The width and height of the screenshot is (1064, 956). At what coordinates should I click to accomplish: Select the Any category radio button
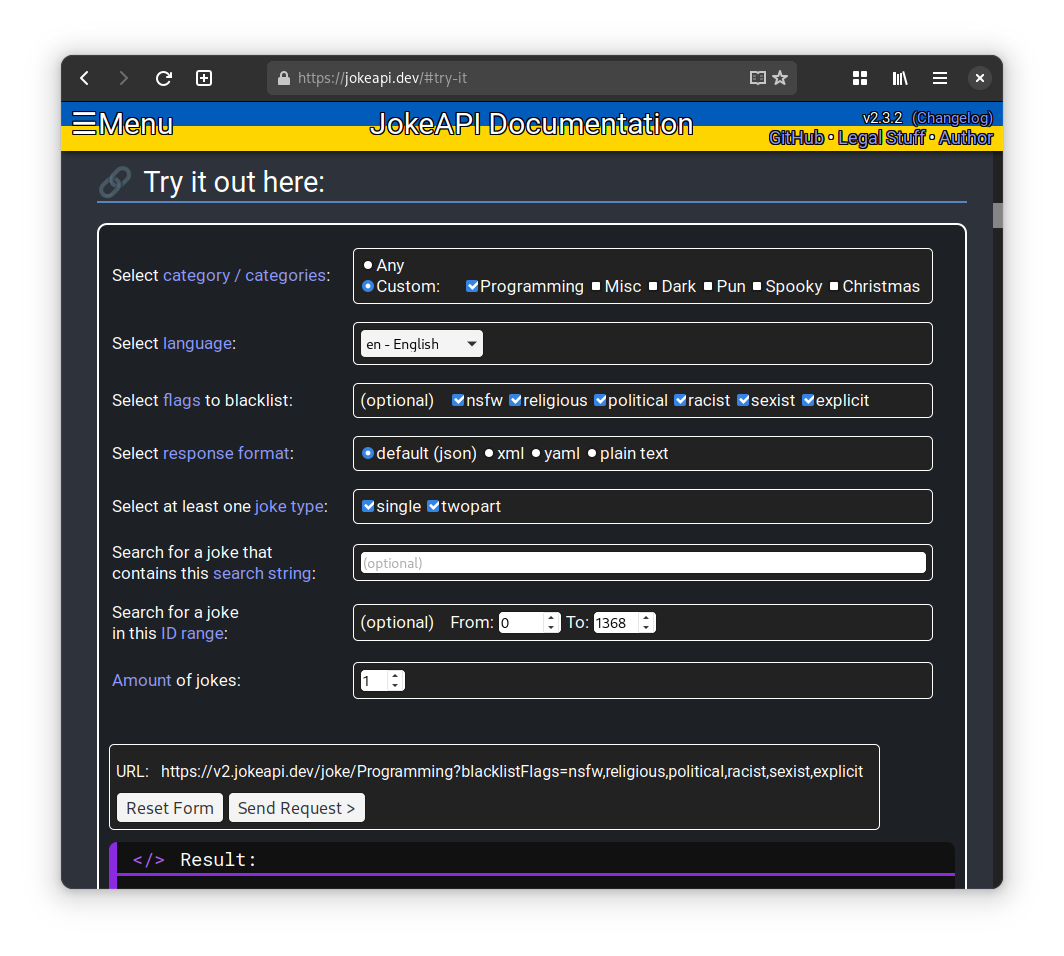[x=368, y=265]
